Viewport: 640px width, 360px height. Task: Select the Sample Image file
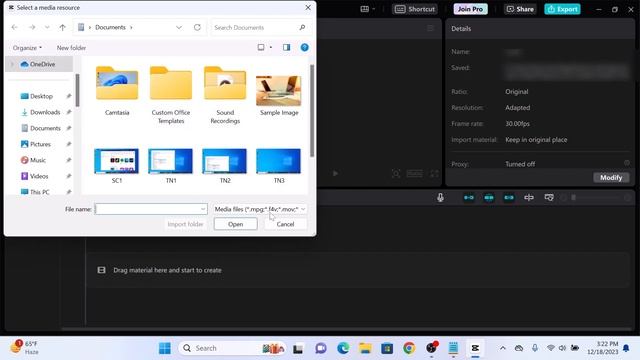click(x=279, y=96)
